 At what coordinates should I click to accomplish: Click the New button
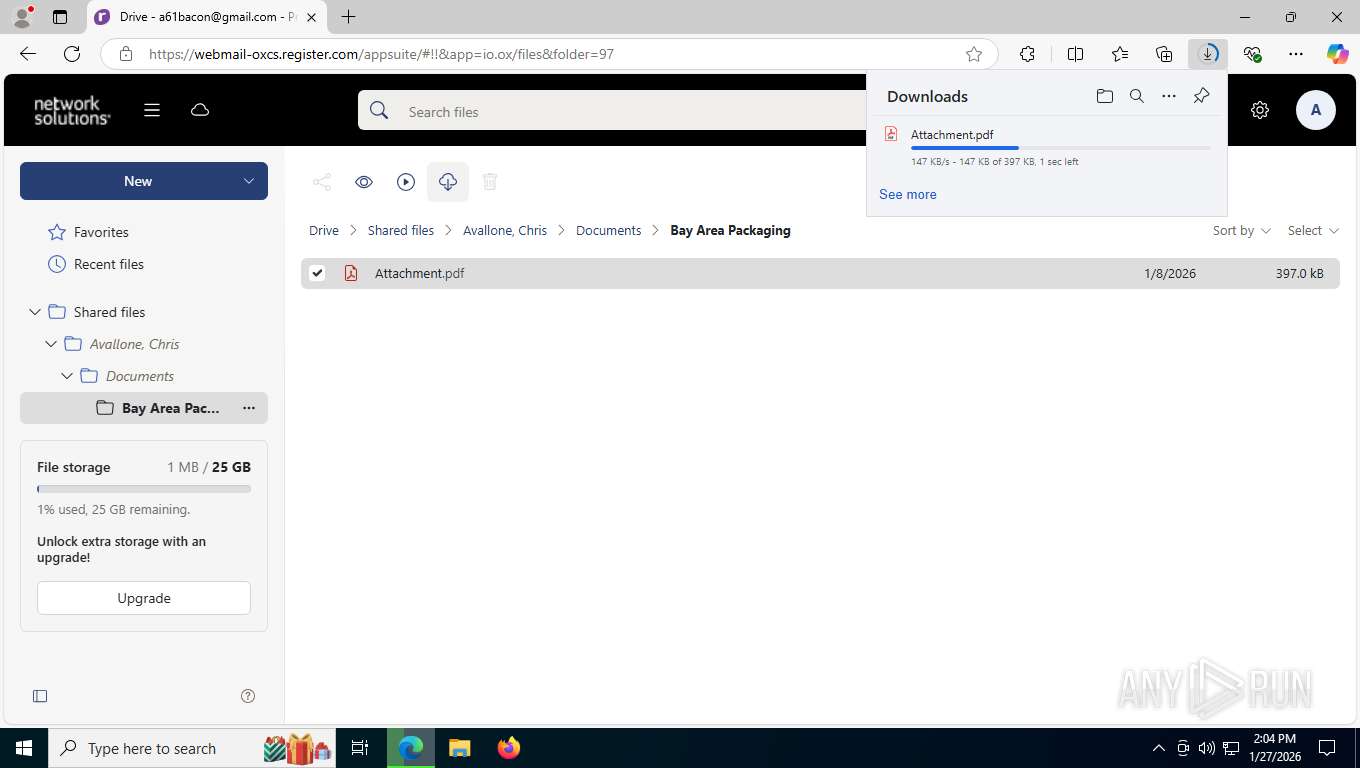click(x=138, y=181)
